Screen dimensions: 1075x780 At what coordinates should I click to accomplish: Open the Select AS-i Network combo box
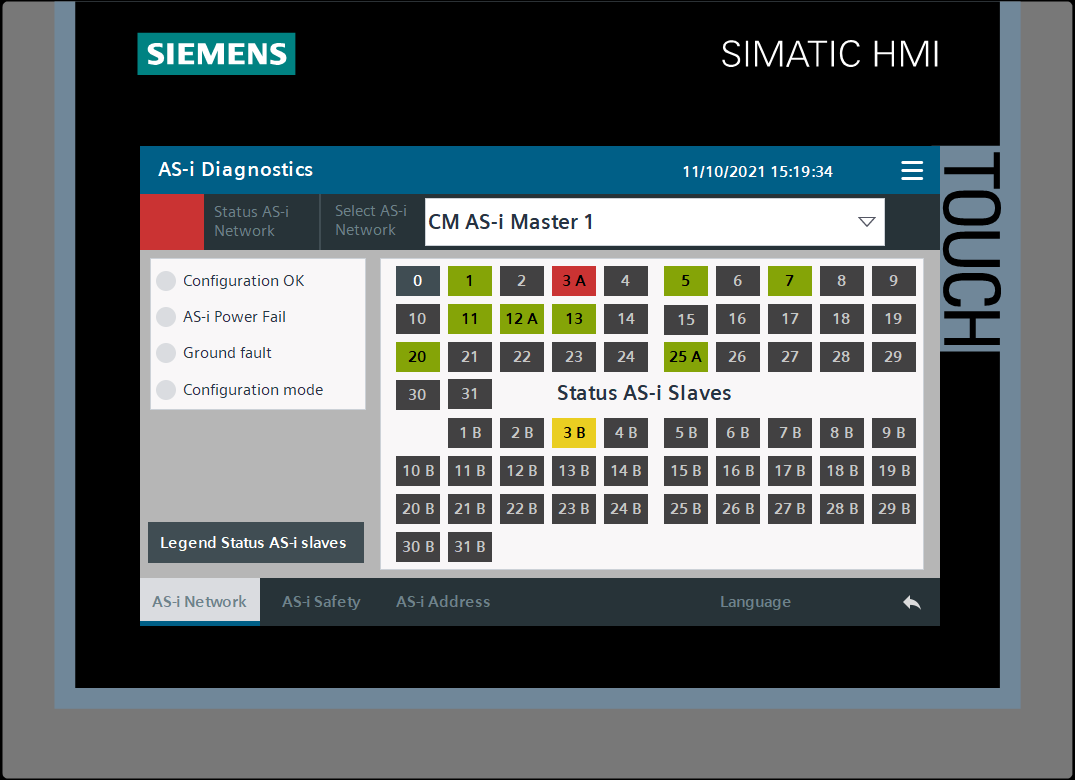(654, 221)
